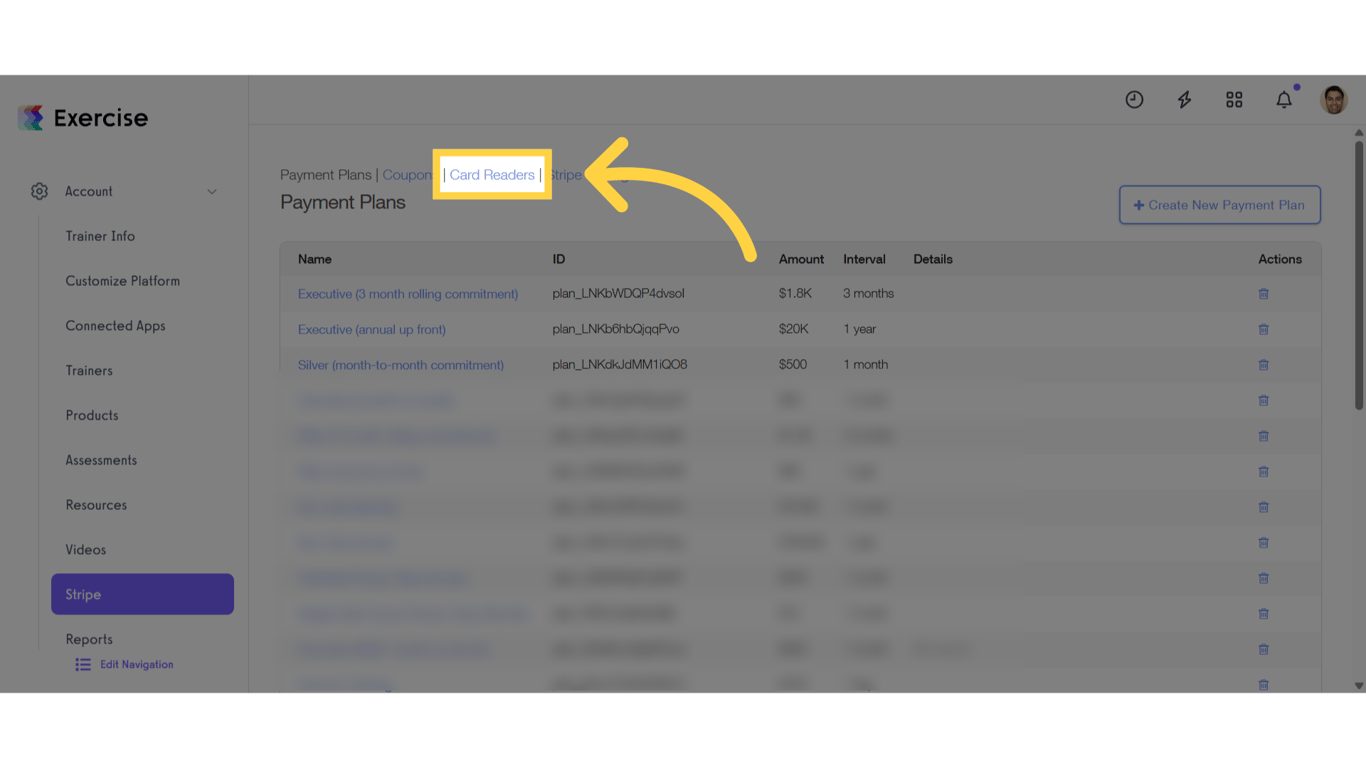Click the 1 month interval cell

point(865,365)
